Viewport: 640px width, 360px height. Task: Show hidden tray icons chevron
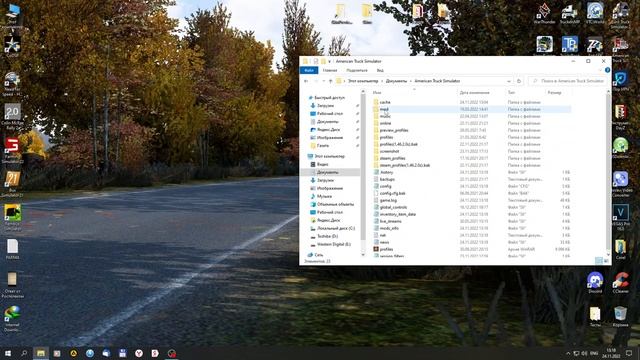(568, 353)
